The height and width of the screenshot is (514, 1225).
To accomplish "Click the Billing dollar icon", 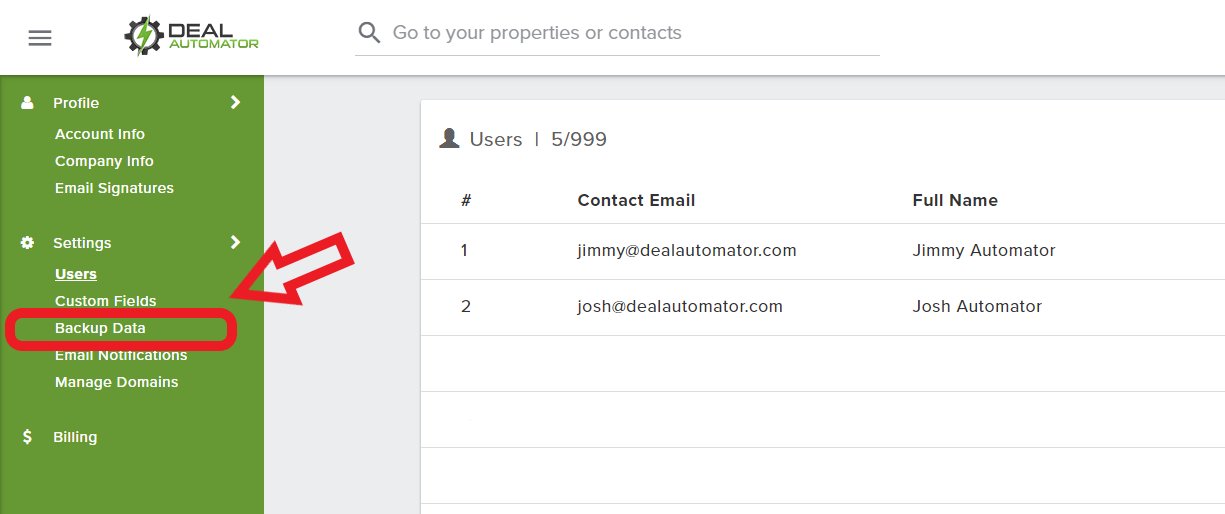I will [27, 437].
